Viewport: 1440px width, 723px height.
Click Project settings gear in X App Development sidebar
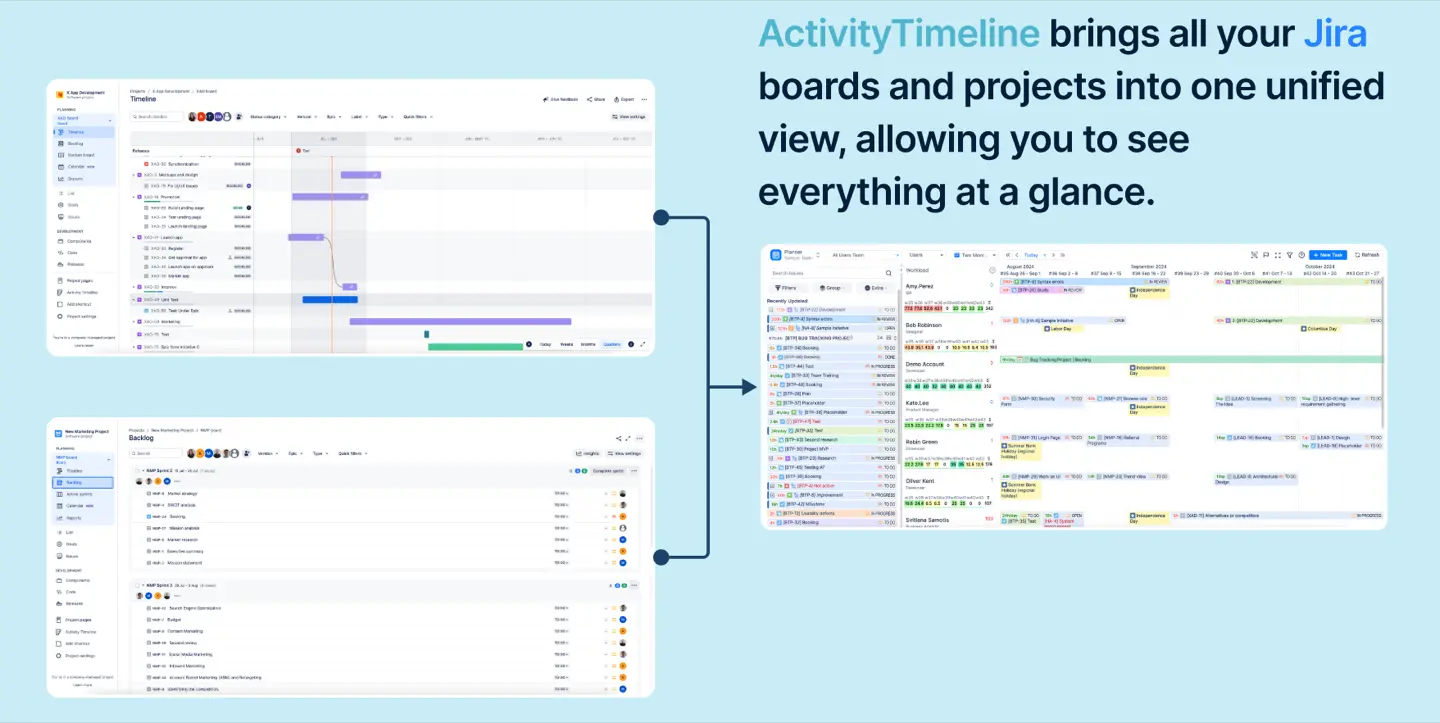pos(61,316)
